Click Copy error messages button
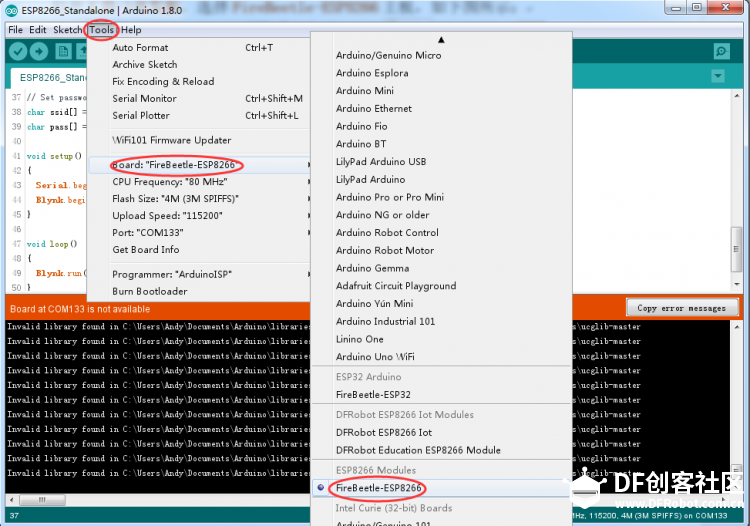Screen dimensions: 750x526 (682, 308)
